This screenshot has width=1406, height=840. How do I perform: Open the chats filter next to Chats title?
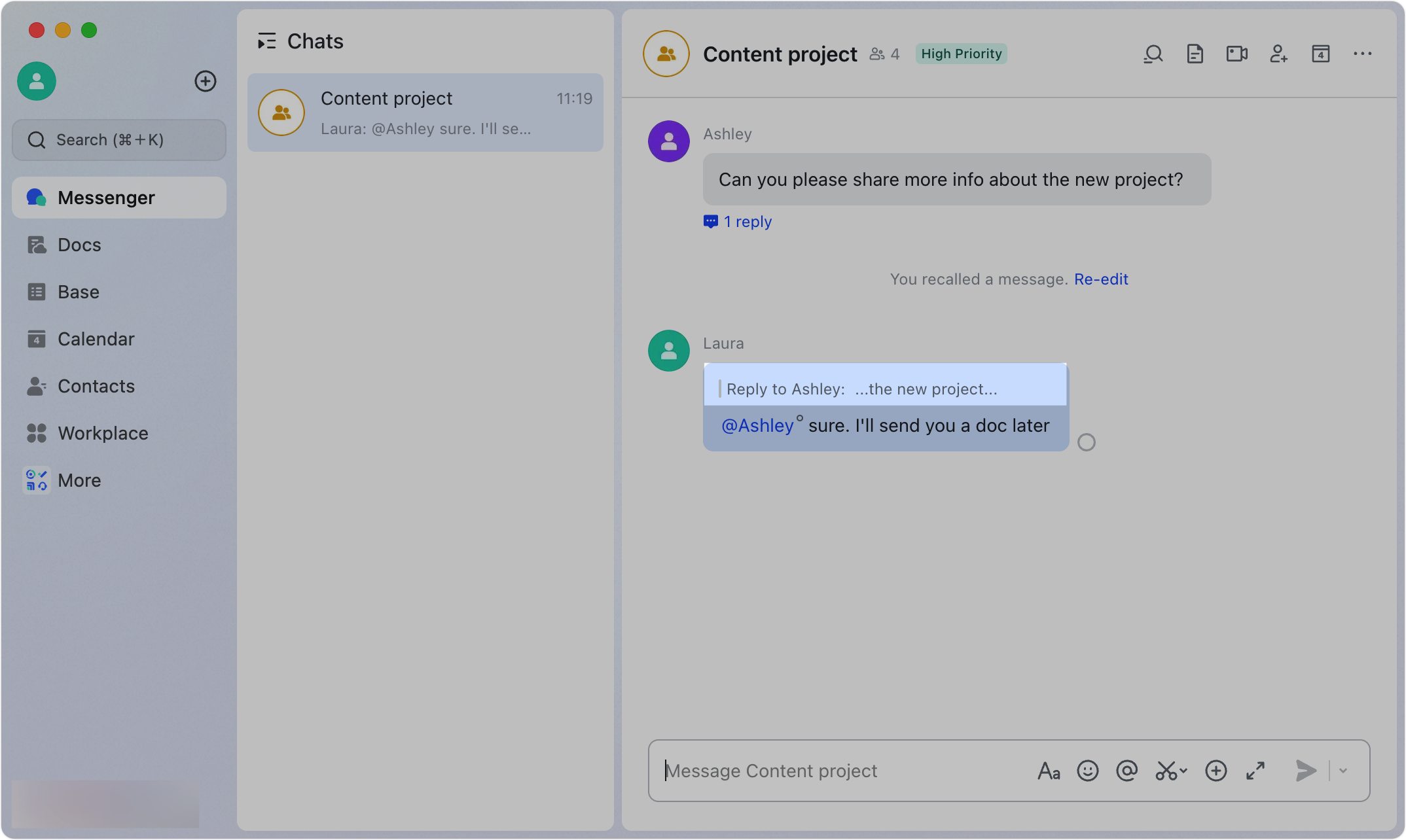(x=266, y=41)
